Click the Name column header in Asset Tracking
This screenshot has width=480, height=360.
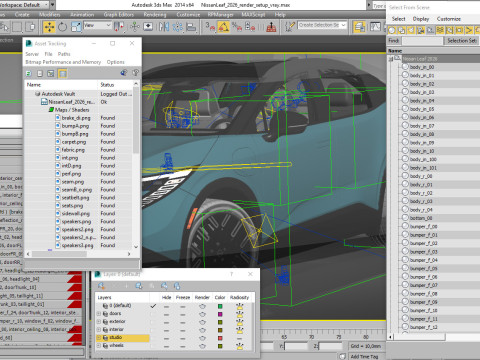tap(61, 85)
